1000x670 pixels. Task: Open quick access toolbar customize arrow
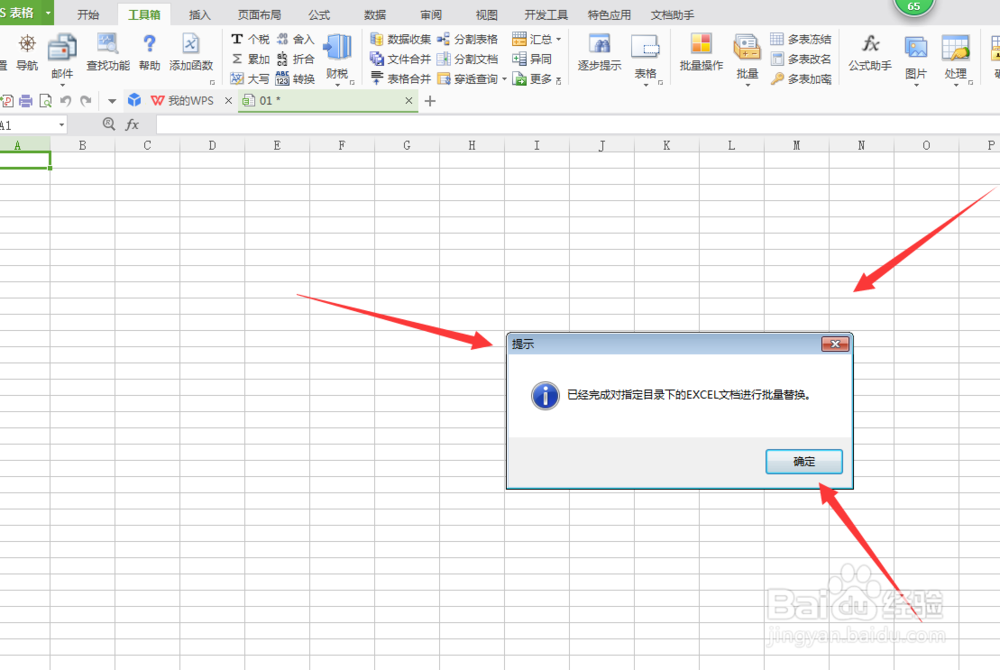coord(112,101)
